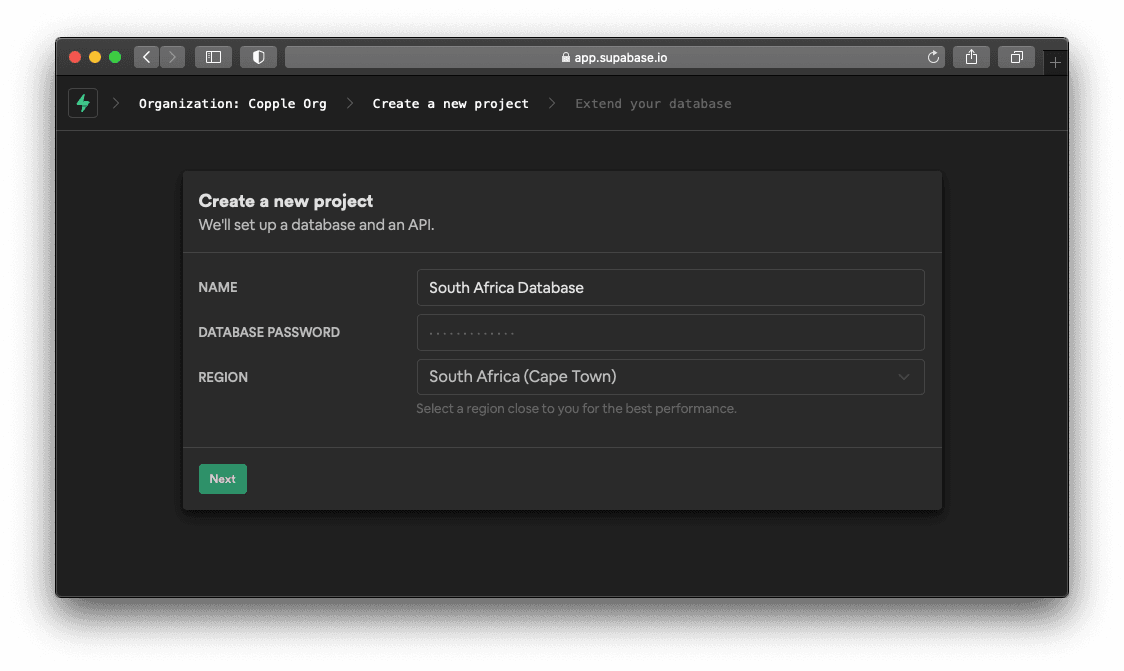Viewport: 1124px width, 671px height.
Task: Open the privacy shield report icon
Action: (258, 57)
